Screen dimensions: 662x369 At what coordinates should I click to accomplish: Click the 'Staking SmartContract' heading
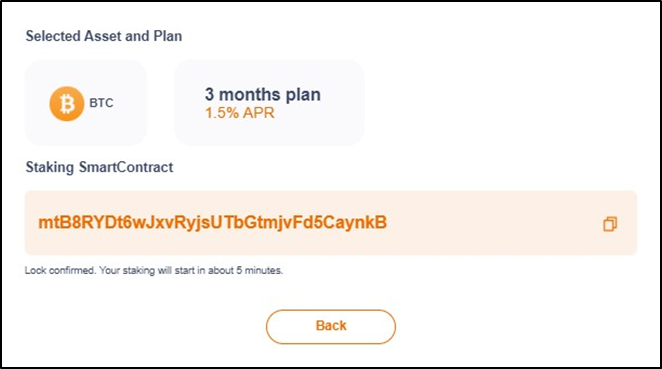(99, 167)
